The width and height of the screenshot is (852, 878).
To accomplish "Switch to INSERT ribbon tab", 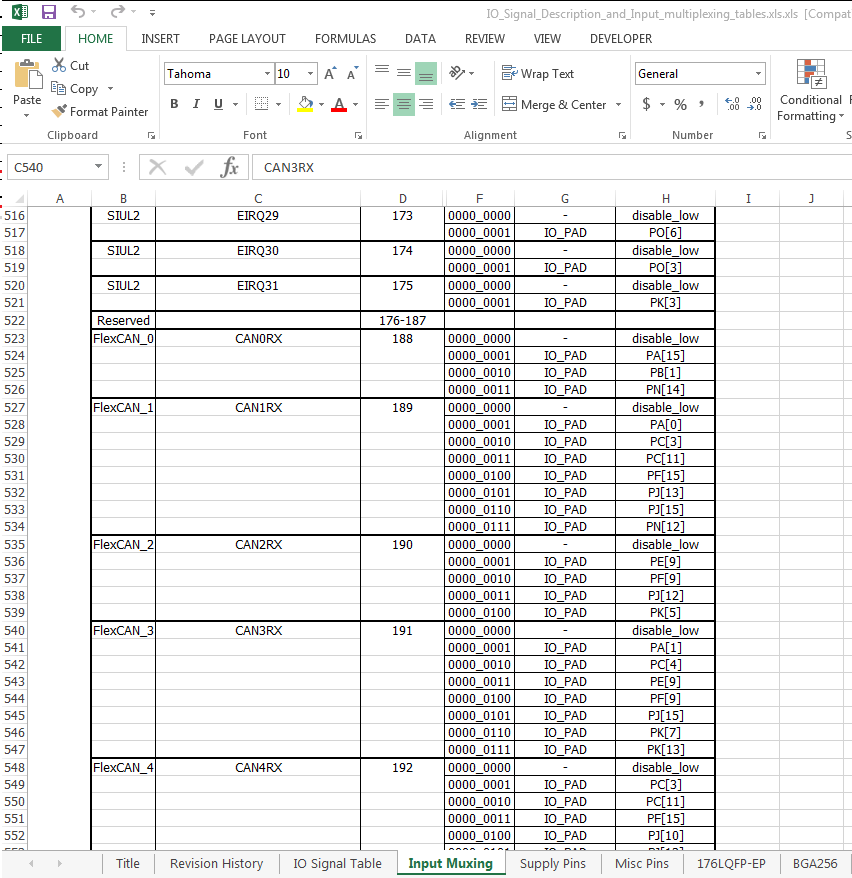I will 160,39.
